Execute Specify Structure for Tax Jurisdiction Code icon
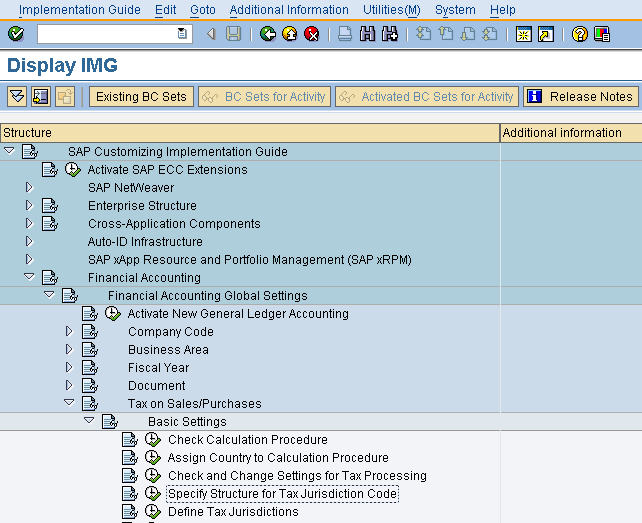 (153, 494)
